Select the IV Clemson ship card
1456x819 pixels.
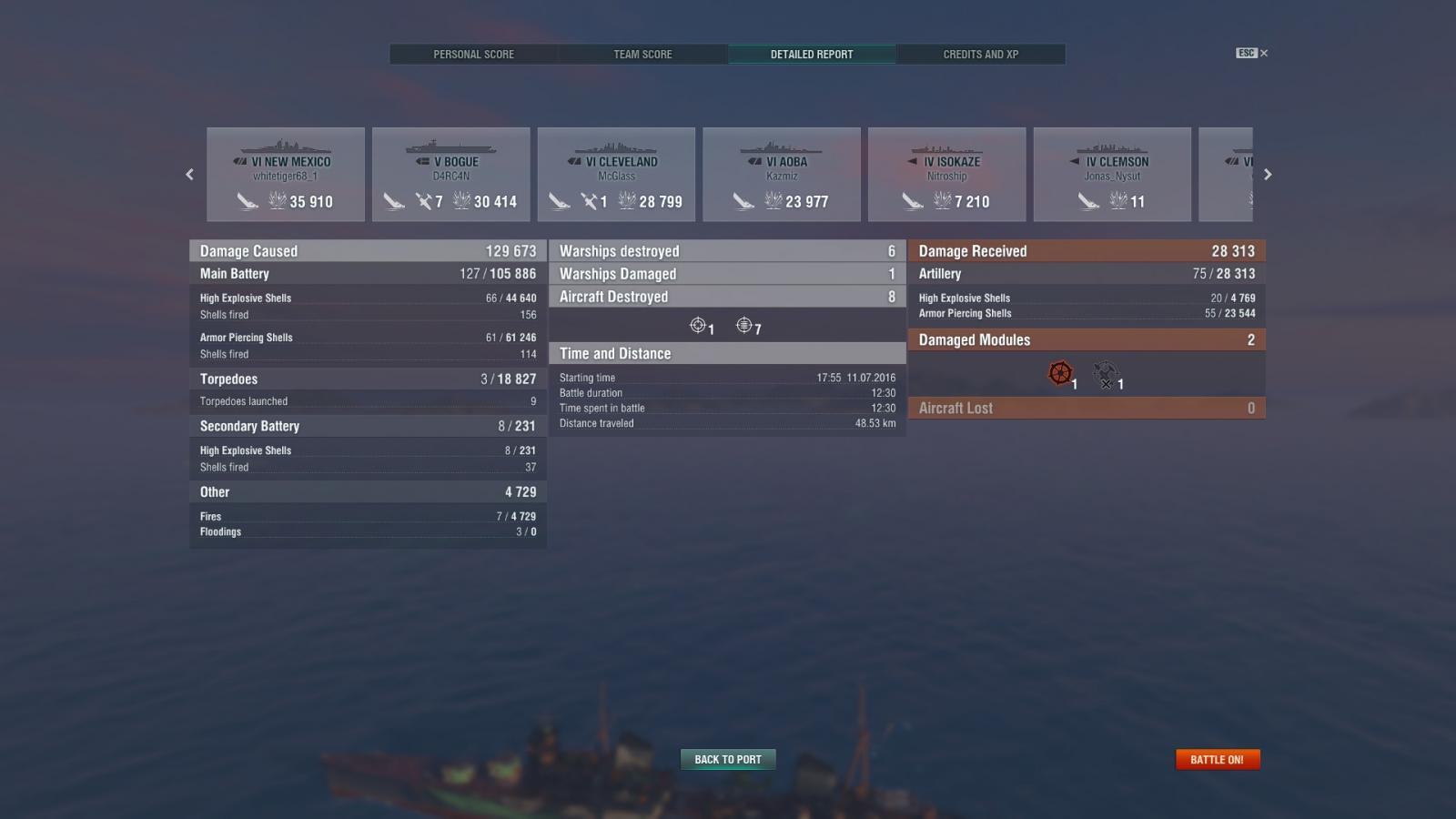pyautogui.click(x=1112, y=174)
